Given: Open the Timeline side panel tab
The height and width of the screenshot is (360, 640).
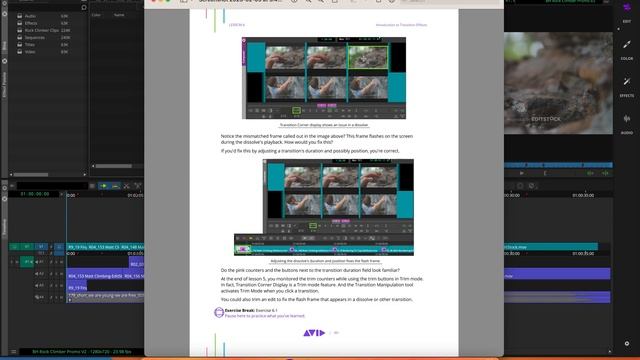Looking at the screenshot, I should pyautogui.click(x=4, y=227).
